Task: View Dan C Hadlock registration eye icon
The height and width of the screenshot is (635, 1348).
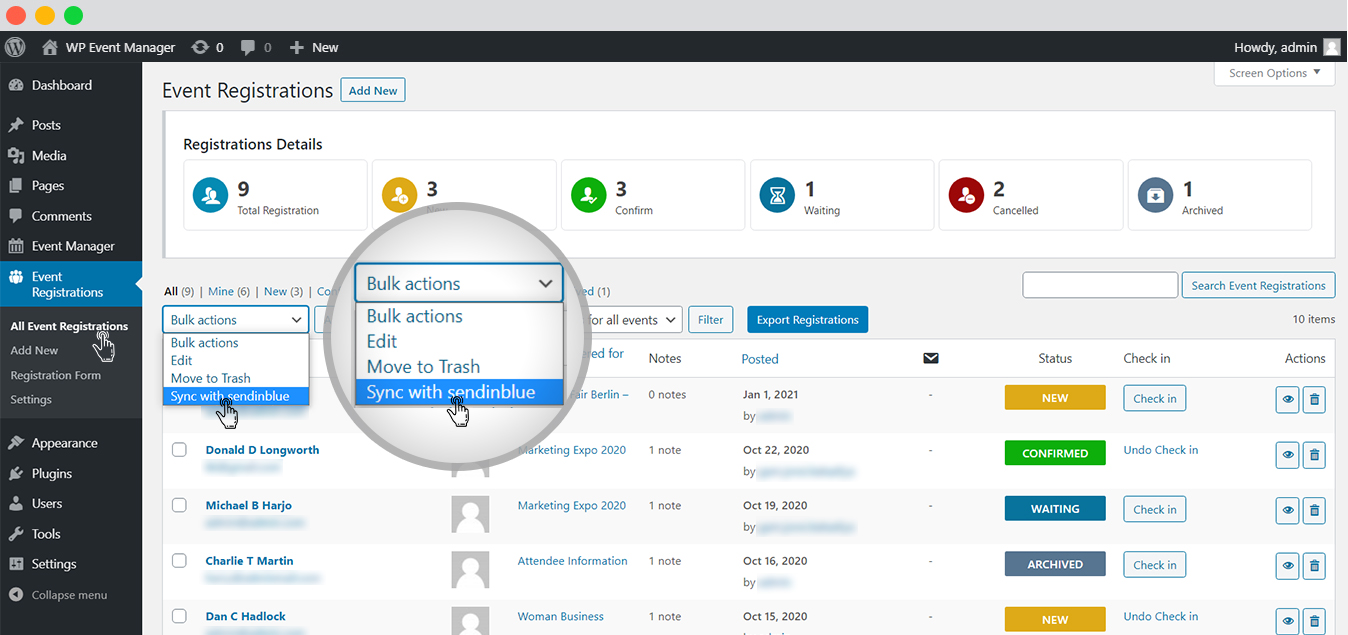Action: pos(1288,621)
